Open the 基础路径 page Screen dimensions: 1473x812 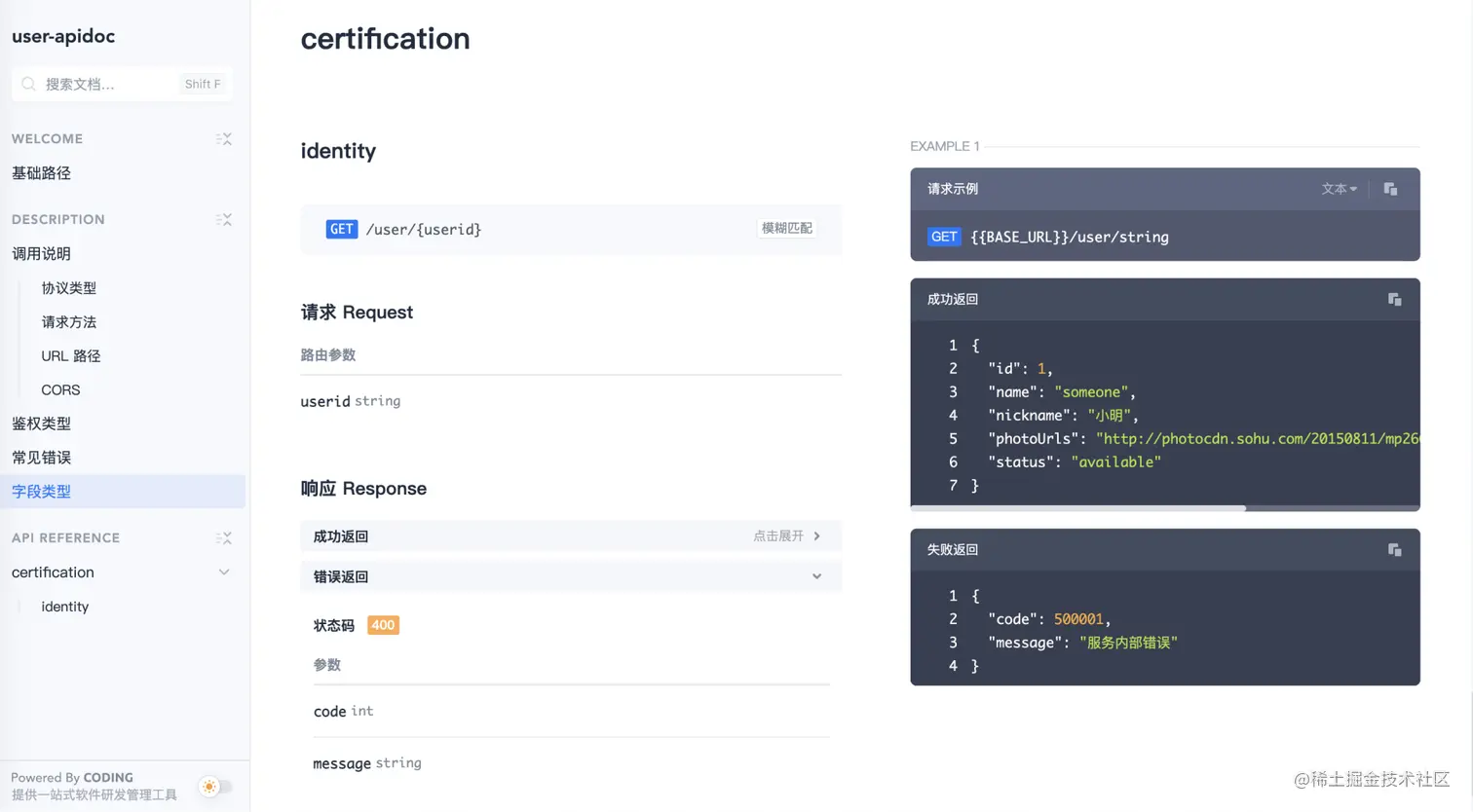coord(41,173)
